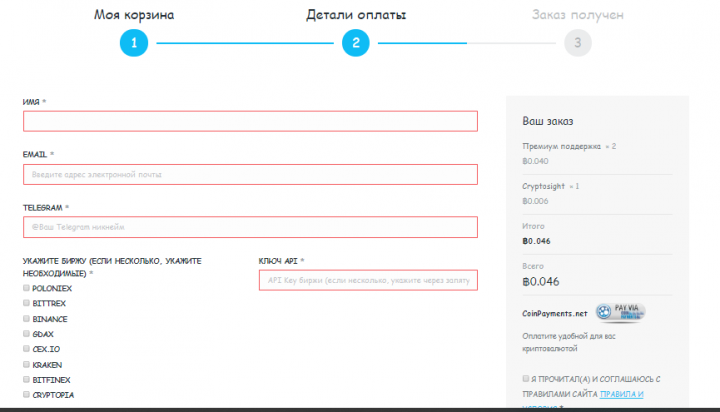
Task: Check the CEX.IO exchange checkbox
Action: [26, 349]
